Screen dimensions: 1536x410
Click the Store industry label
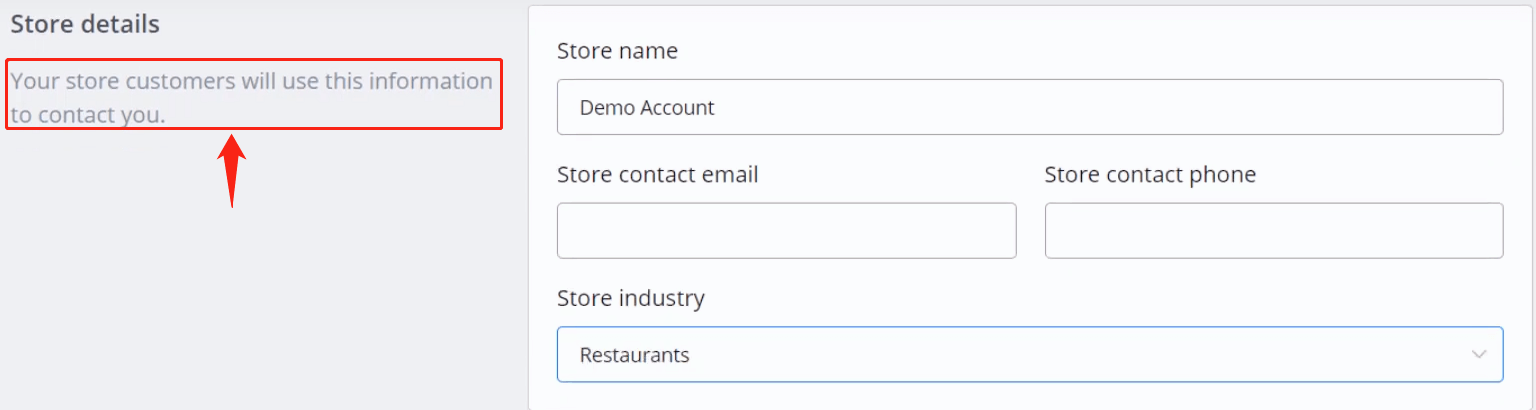coord(631,298)
